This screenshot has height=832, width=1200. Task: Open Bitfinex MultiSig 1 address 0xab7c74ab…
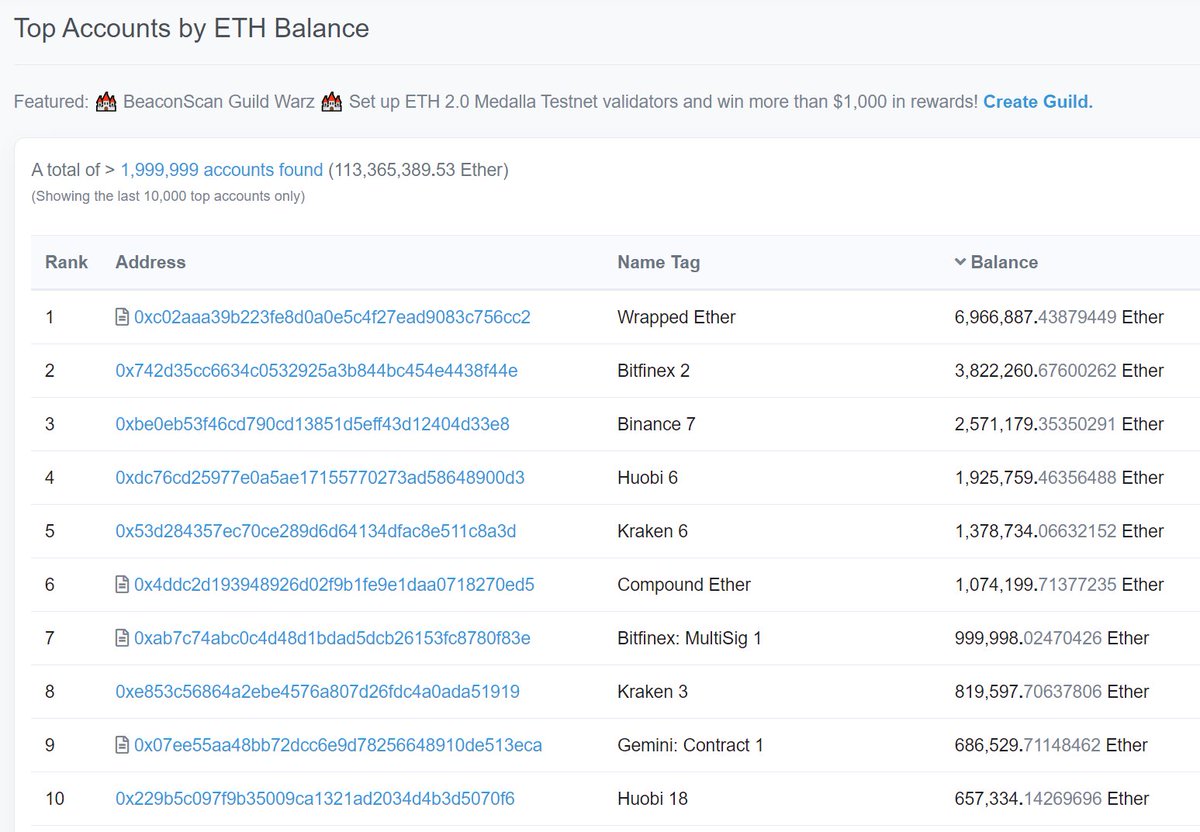(x=332, y=638)
